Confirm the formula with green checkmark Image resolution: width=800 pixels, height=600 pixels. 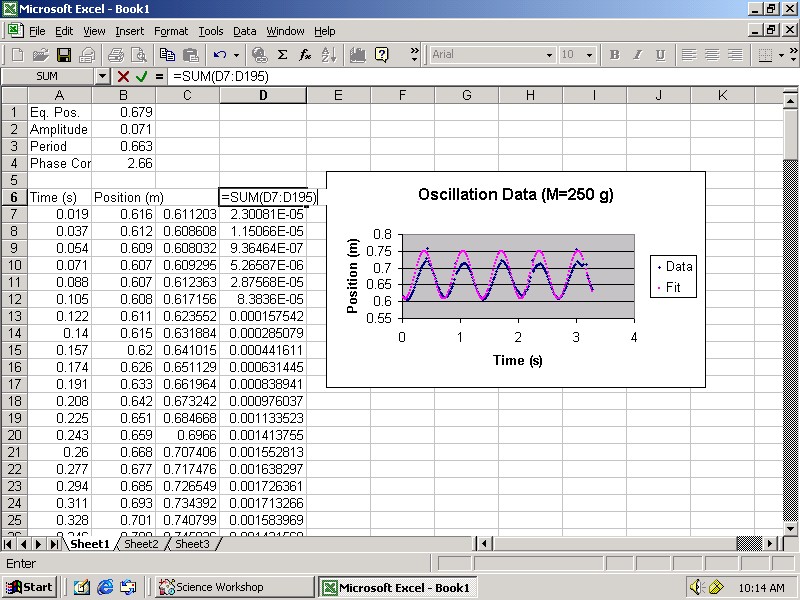(142, 76)
